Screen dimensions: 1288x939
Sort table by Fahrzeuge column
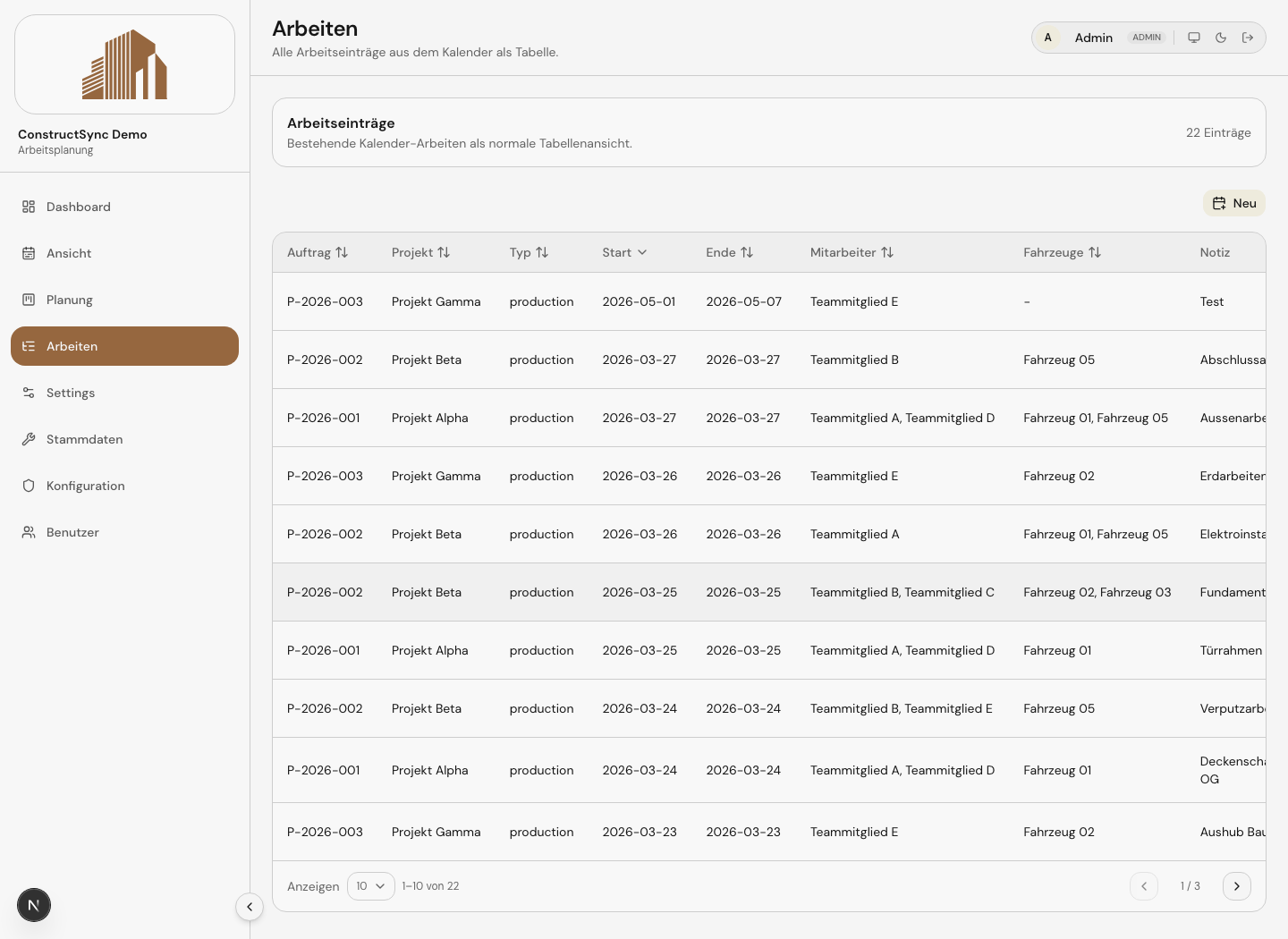[x=1062, y=252]
